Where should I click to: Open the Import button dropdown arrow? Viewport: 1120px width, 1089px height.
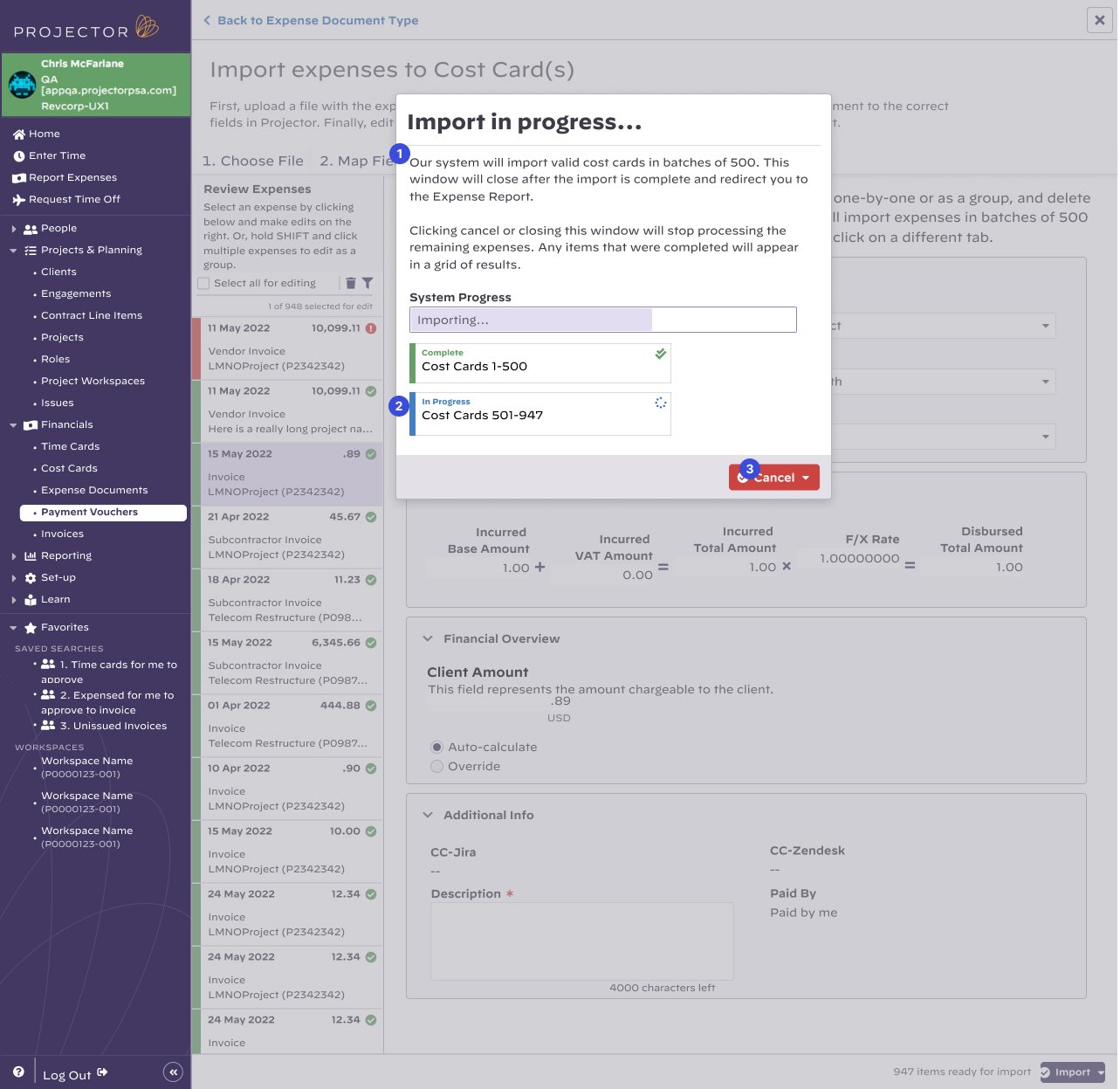[1101, 1072]
